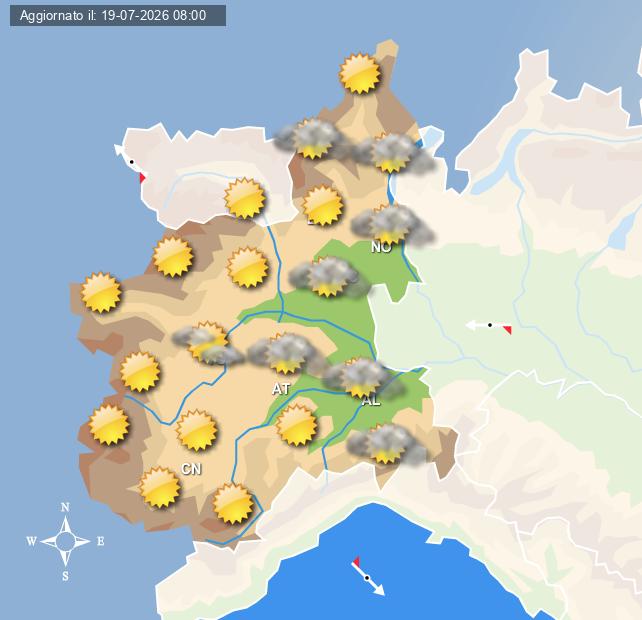This screenshot has width=642, height=620.
Task: Click the southernmost sun icon near the coast
Action: tap(233, 504)
